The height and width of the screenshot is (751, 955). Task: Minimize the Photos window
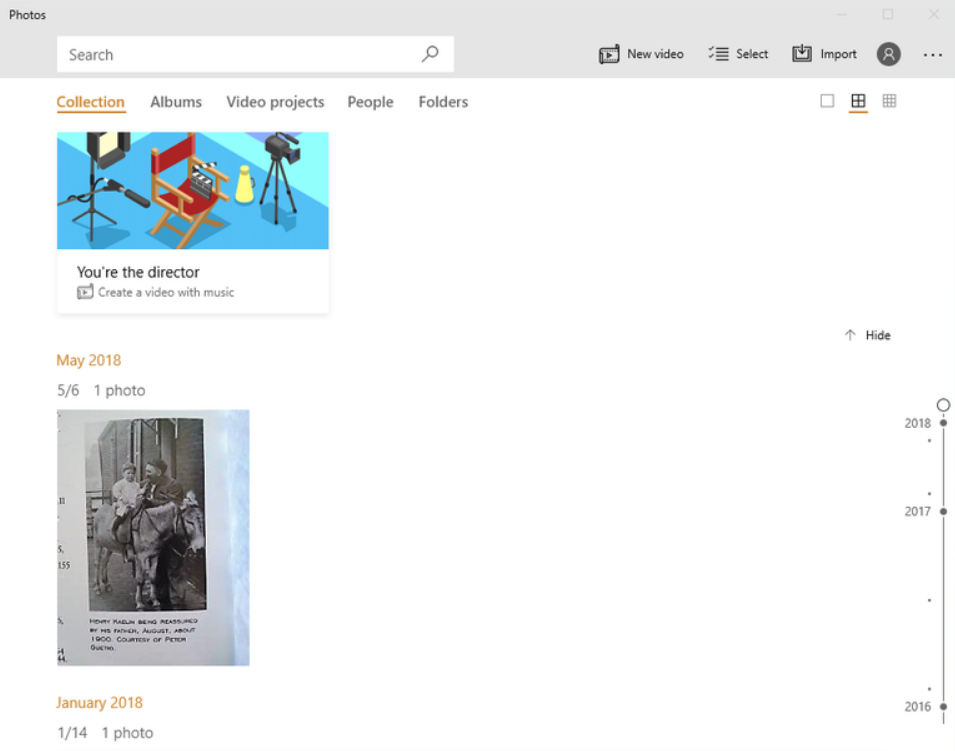842,15
